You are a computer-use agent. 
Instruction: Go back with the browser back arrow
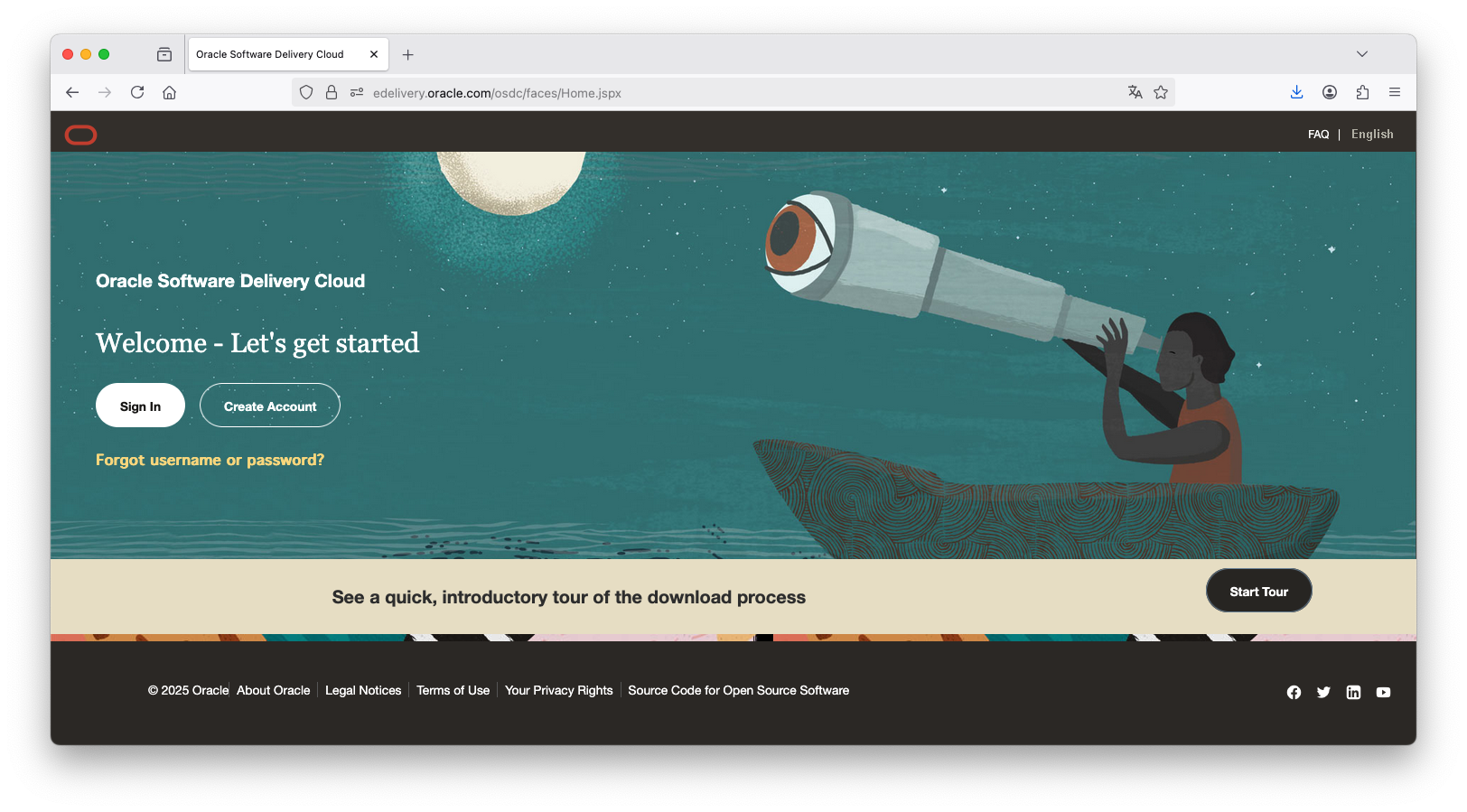(x=72, y=92)
